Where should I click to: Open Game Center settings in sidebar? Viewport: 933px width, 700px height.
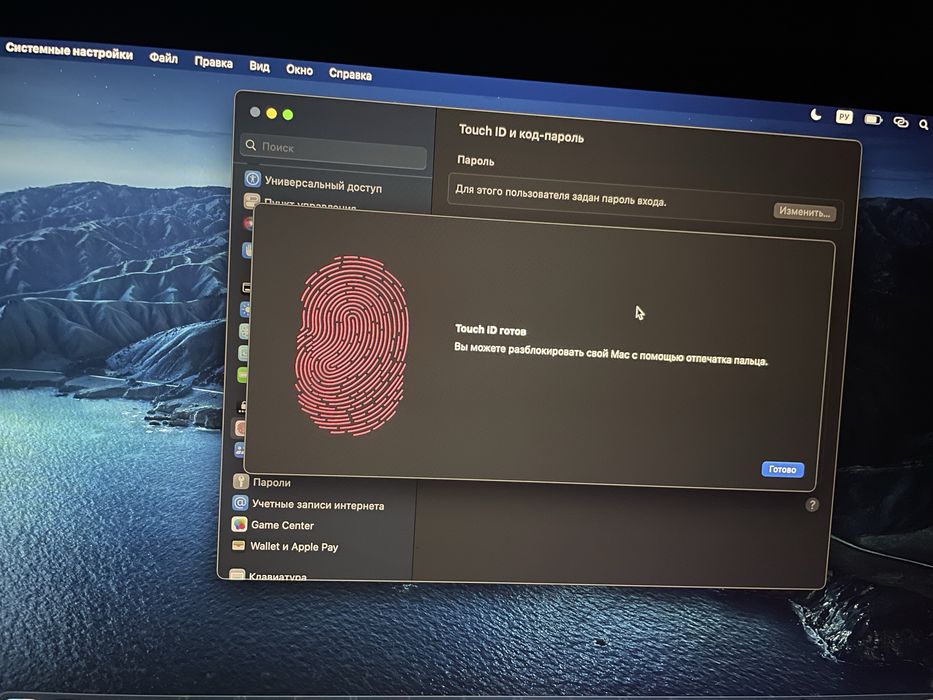click(x=282, y=525)
